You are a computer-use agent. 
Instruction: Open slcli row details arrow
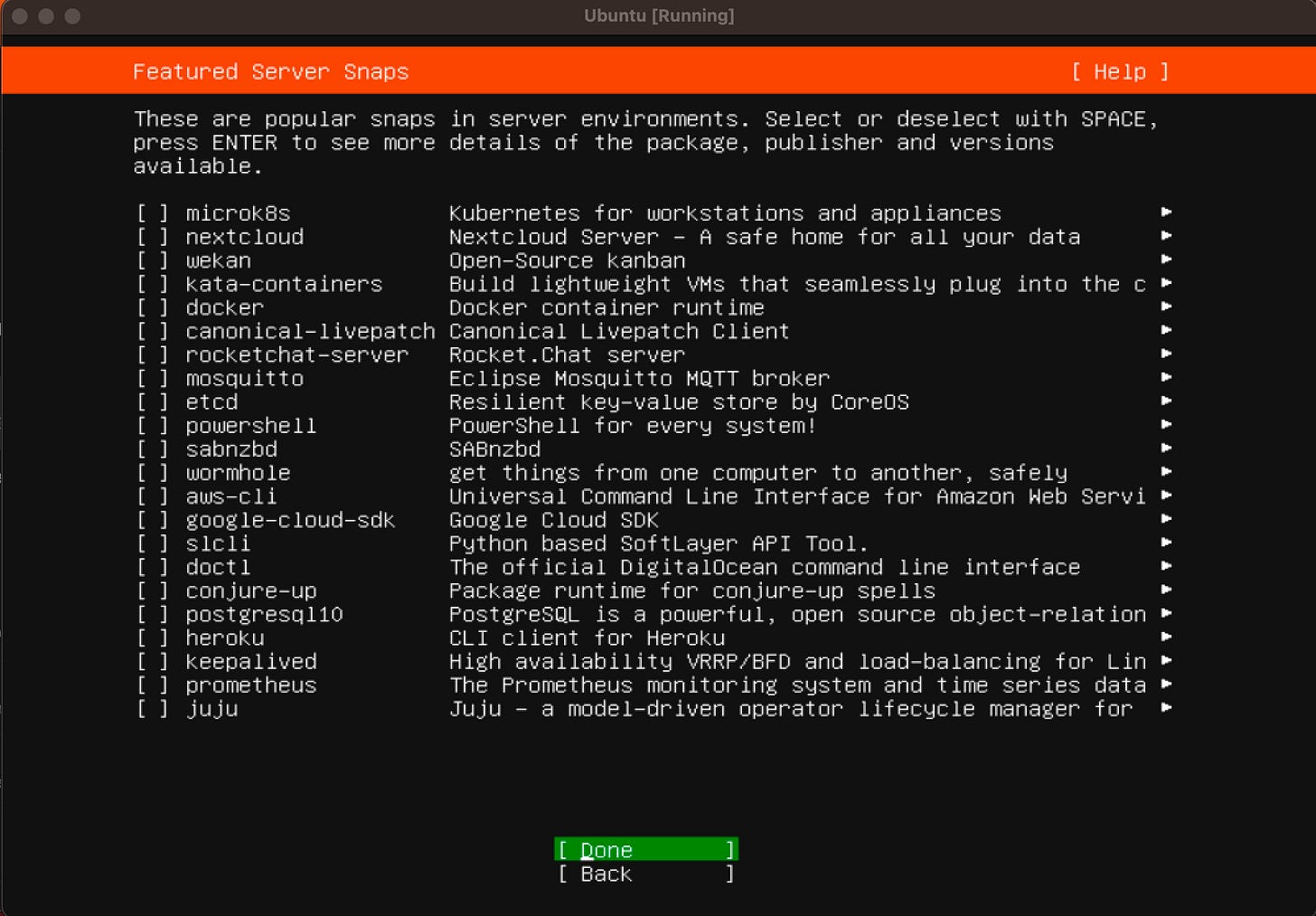coord(1167,542)
